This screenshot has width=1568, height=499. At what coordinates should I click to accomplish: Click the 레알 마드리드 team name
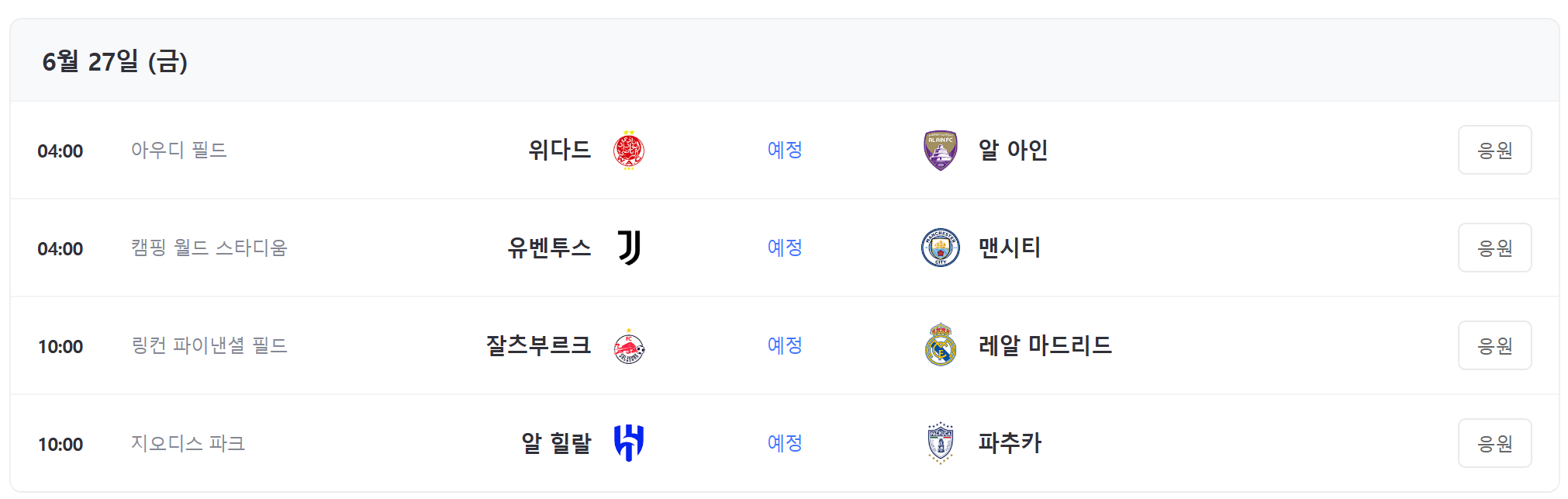pos(1045,345)
